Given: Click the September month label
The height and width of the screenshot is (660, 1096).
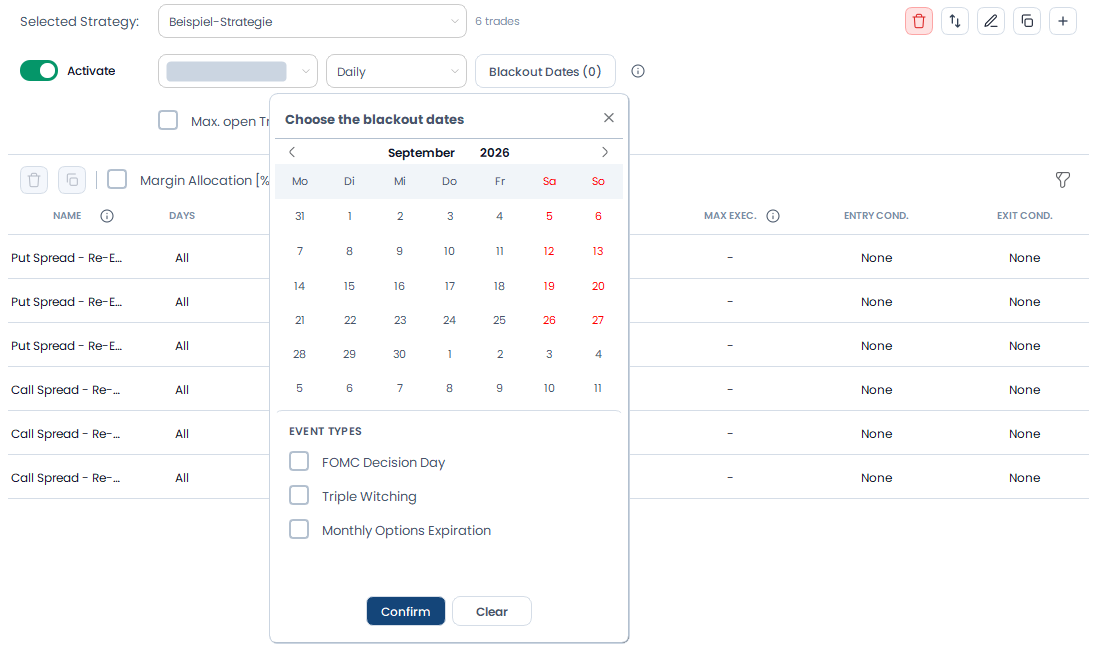Looking at the screenshot, I should pyautogui.click(x=421, y=152).
